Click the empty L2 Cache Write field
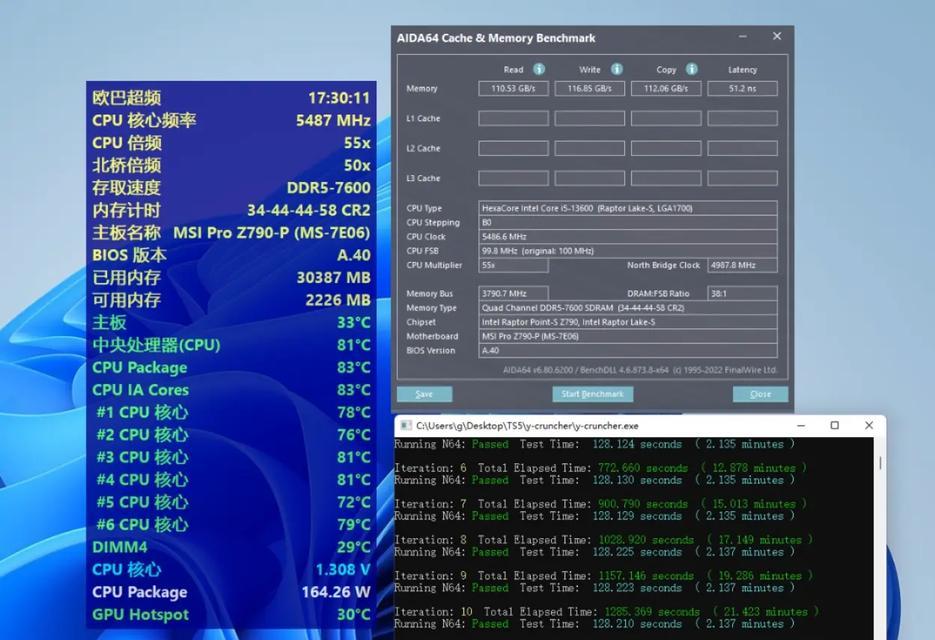Screen dimensions: 935x640 [590, 148]
